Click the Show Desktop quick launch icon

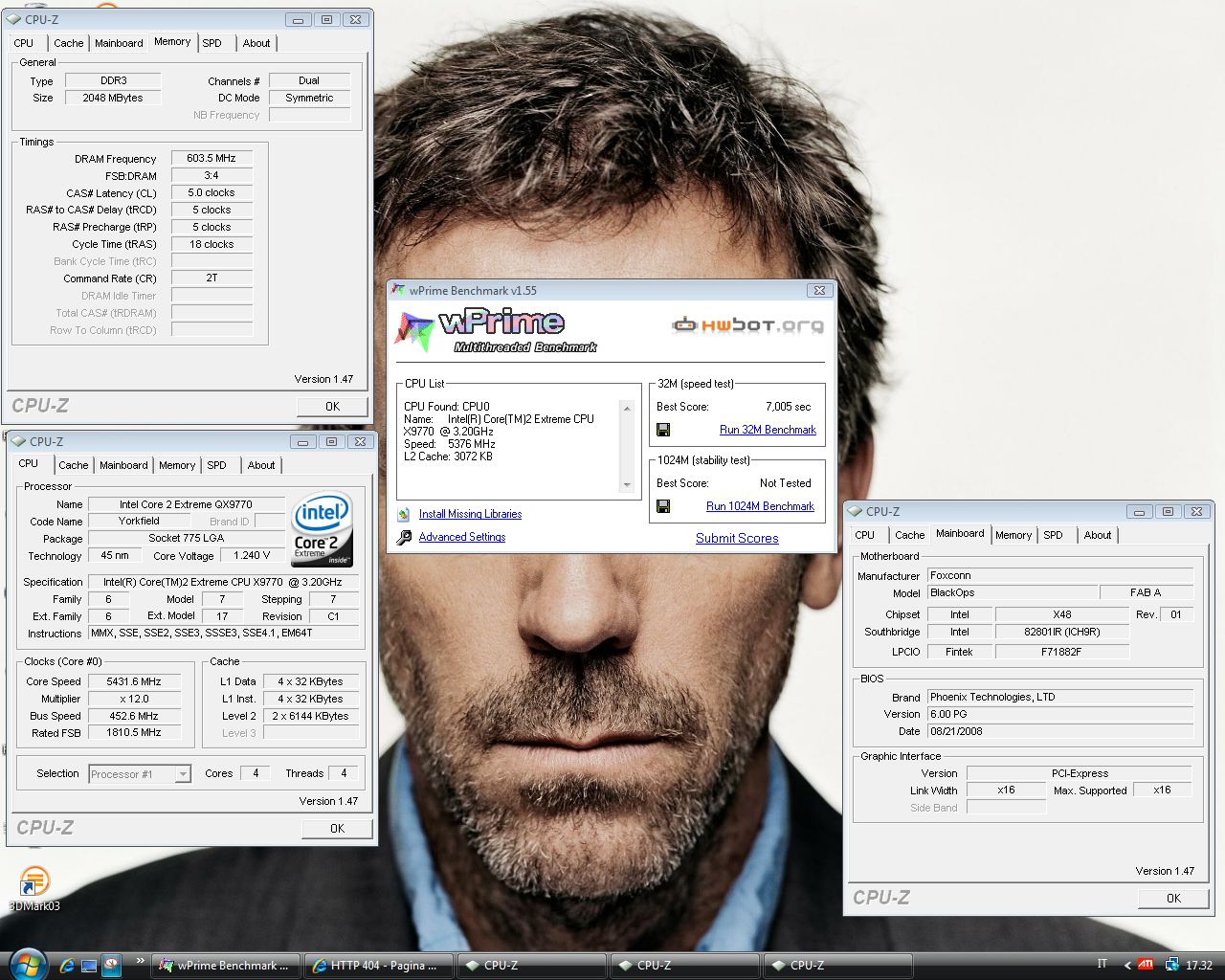(89, 965)
